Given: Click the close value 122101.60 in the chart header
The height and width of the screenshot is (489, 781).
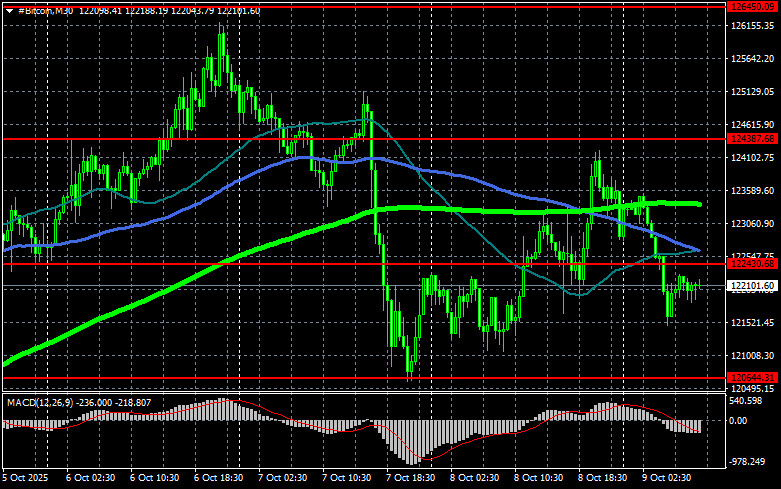Looking at the screenshot, I should coord(238,11).
